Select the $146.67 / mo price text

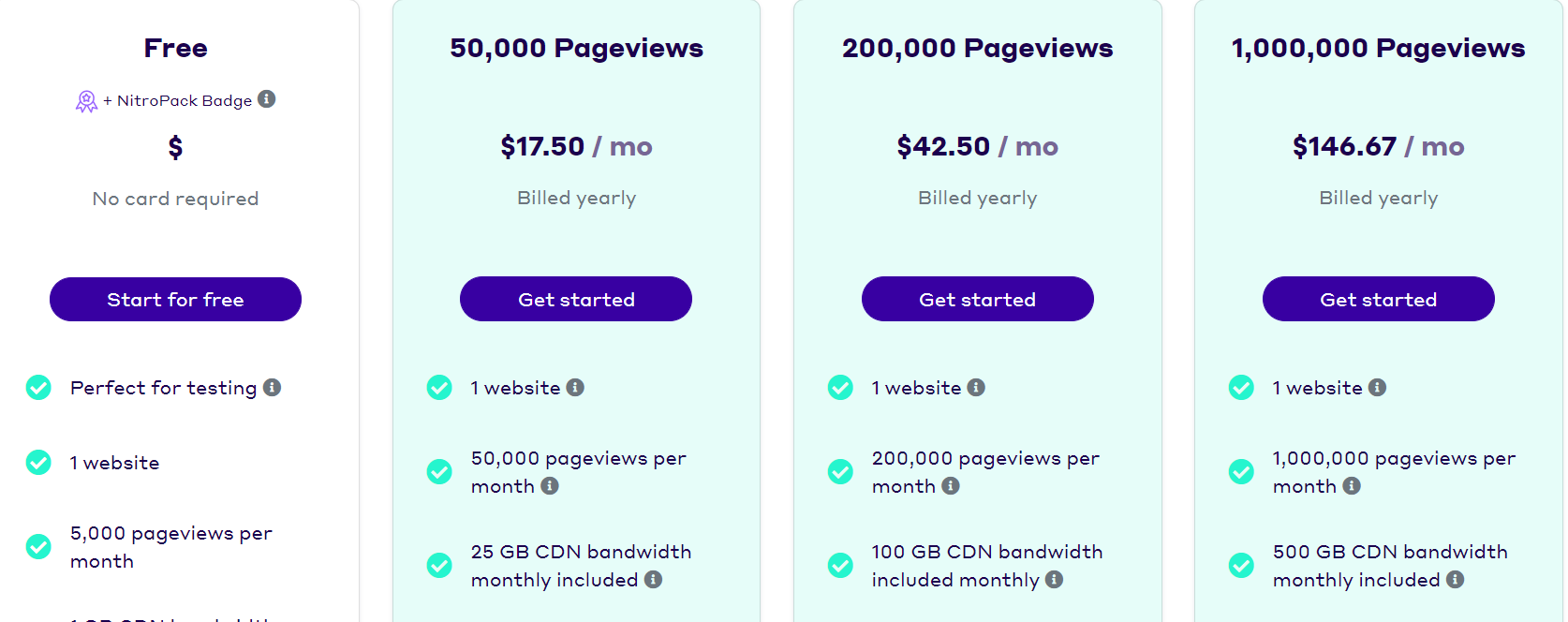click(x=1378, y=147)
